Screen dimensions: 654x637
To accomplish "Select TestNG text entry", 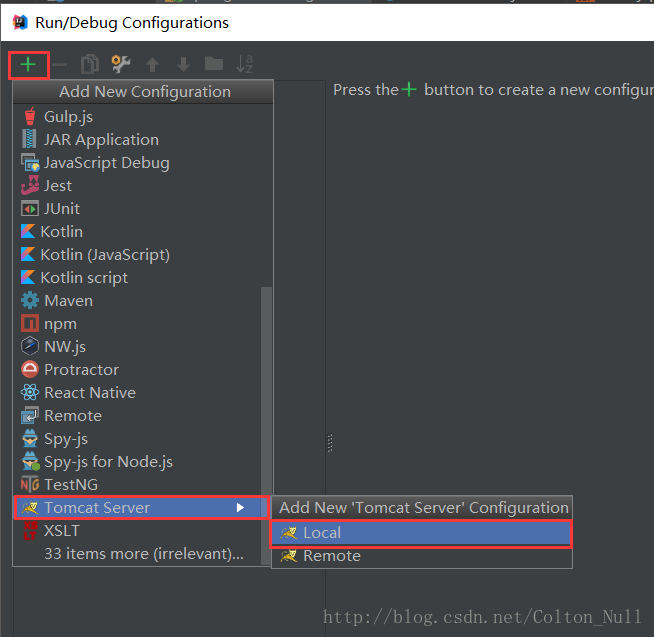I will [x=71, y=485].
